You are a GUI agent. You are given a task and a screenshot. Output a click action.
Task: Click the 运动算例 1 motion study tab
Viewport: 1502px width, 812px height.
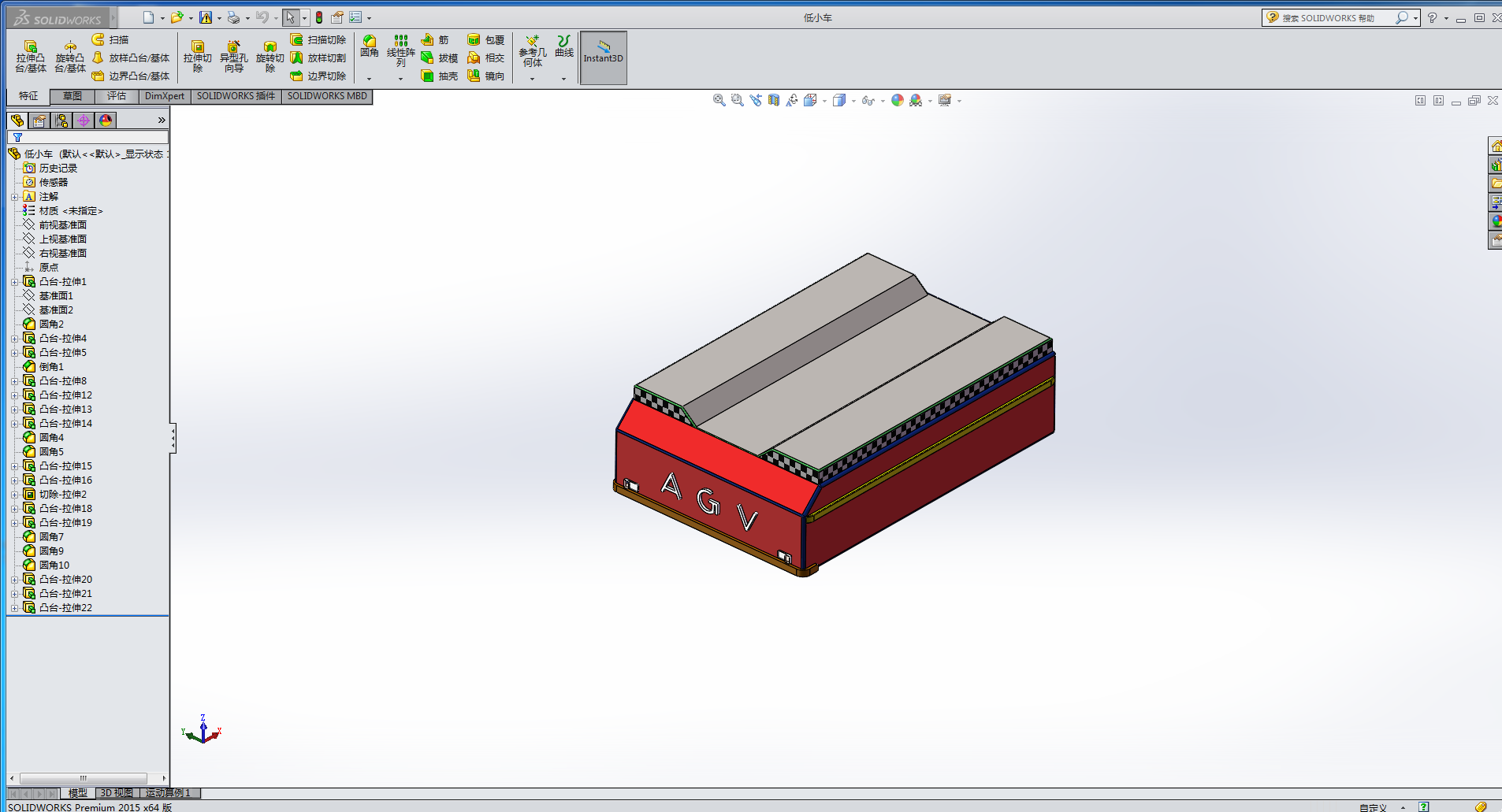click(168, 793)
